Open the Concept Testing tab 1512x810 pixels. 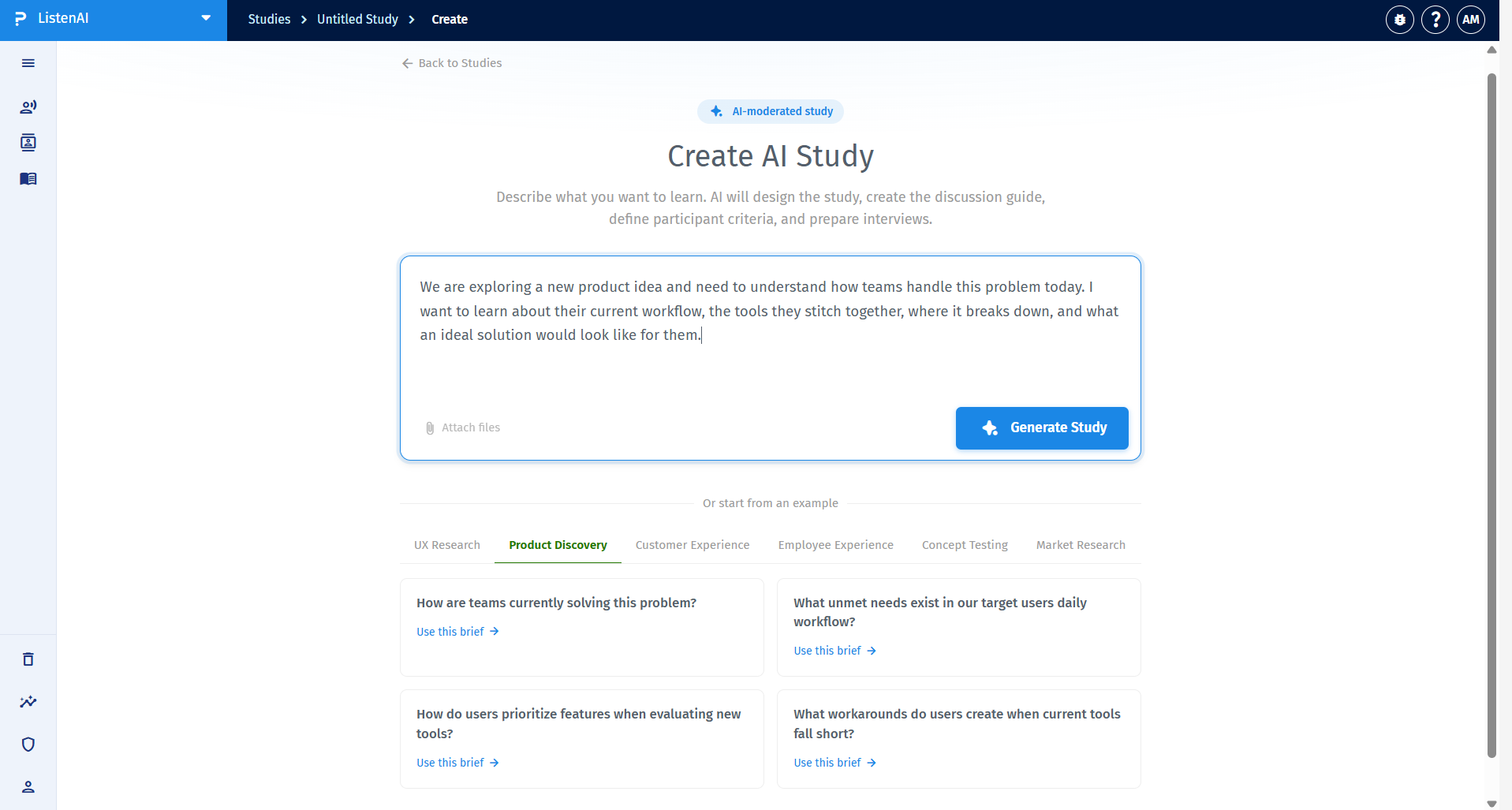(965, 545)
